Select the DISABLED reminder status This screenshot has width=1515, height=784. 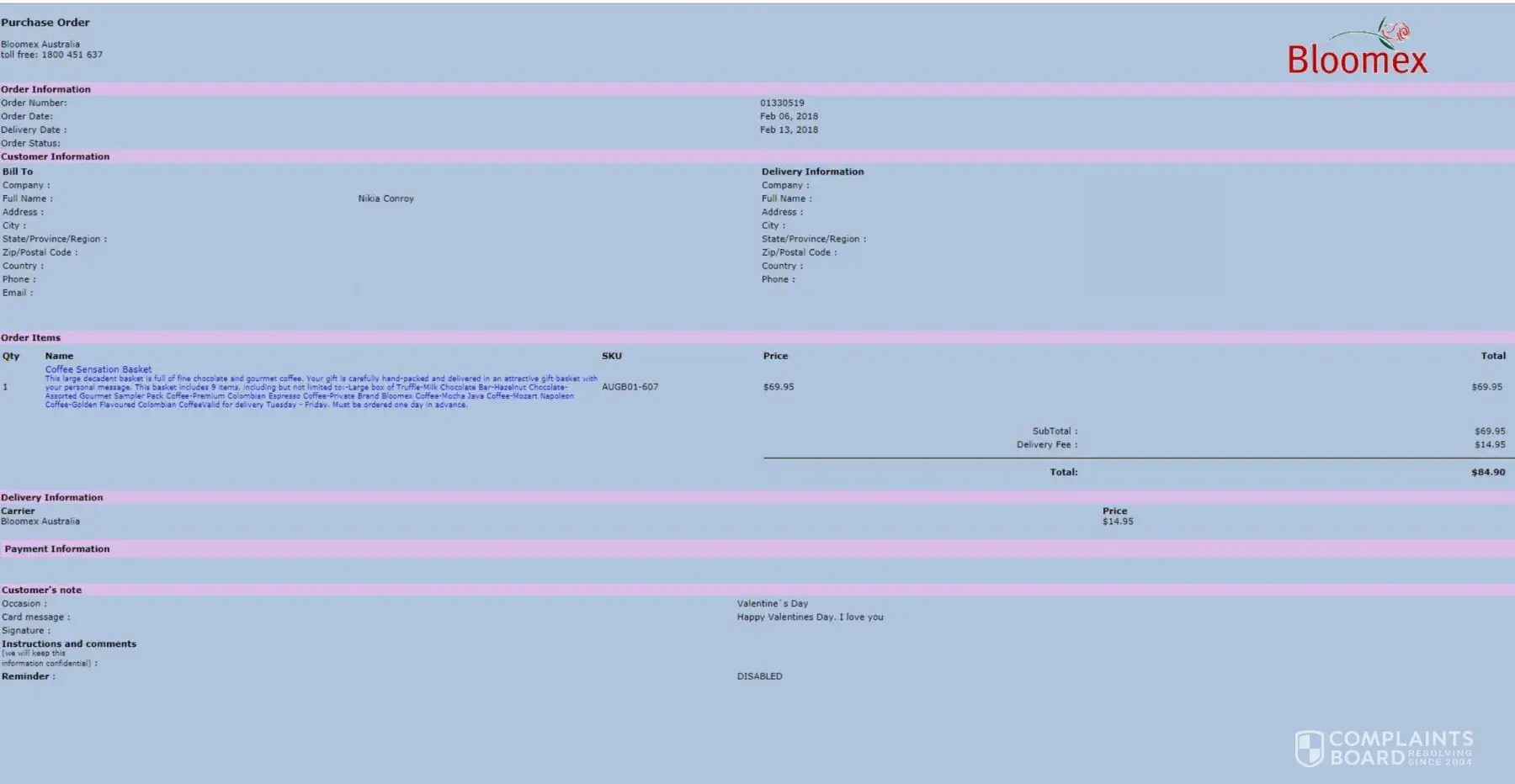760,676
